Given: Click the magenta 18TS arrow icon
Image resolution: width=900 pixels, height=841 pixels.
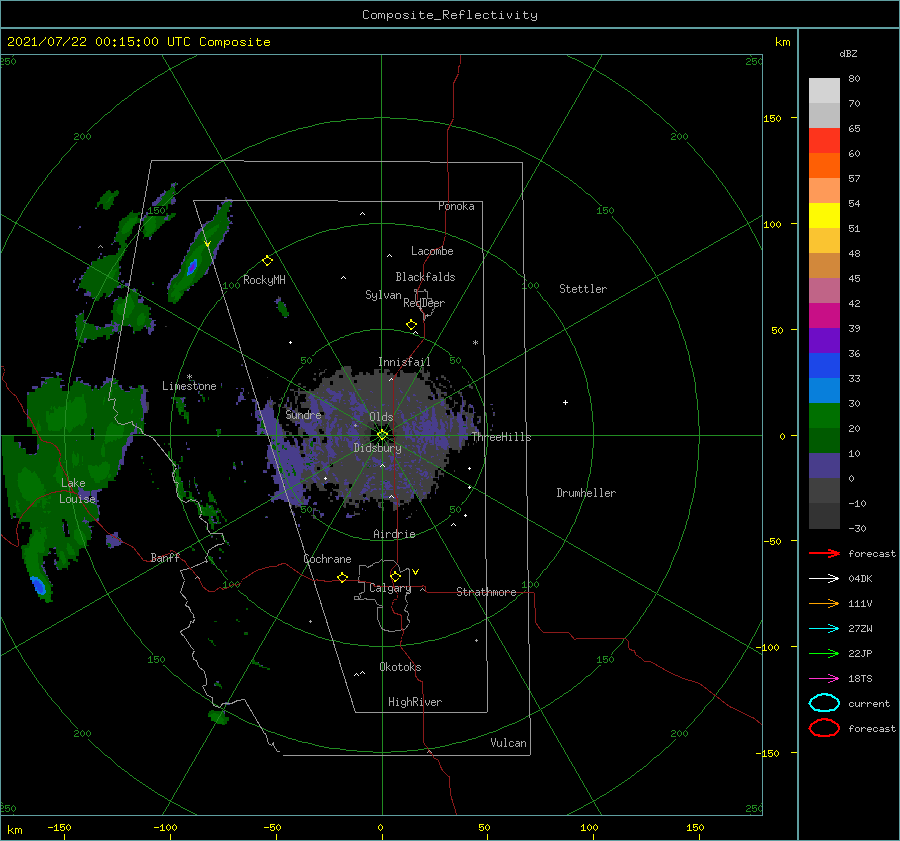Looking at the screenshot, I should point(824,679).
